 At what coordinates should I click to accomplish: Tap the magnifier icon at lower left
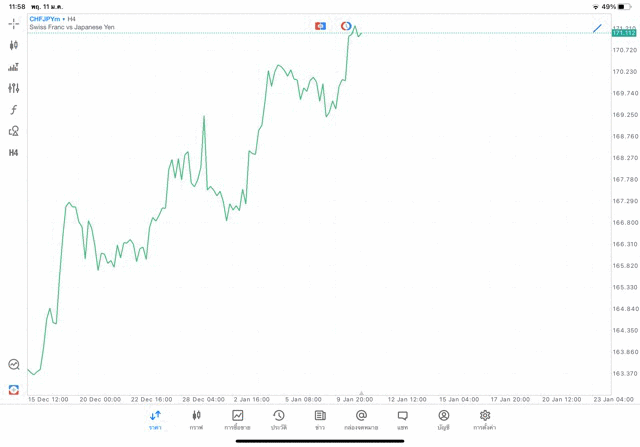click(x=14, y=365)
